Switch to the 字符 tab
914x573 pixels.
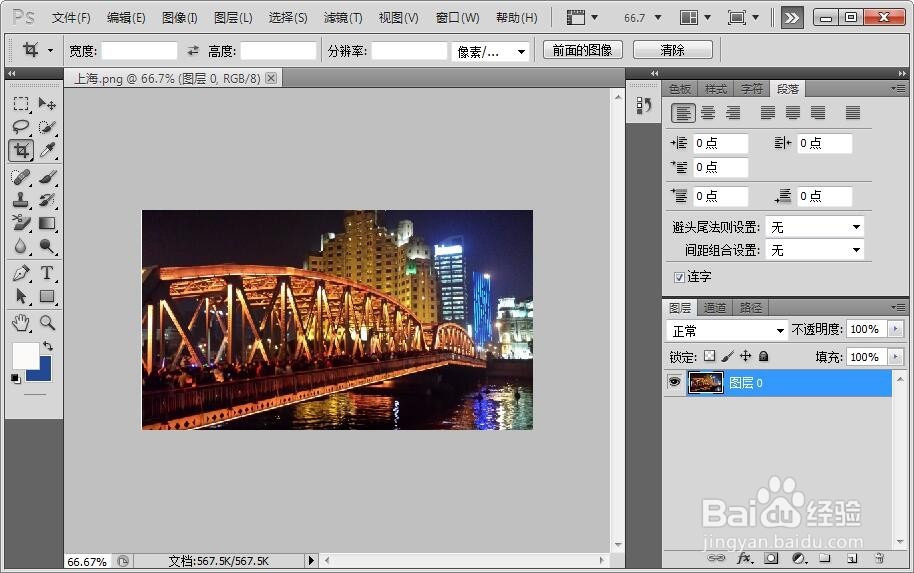(x=751, y=89)
